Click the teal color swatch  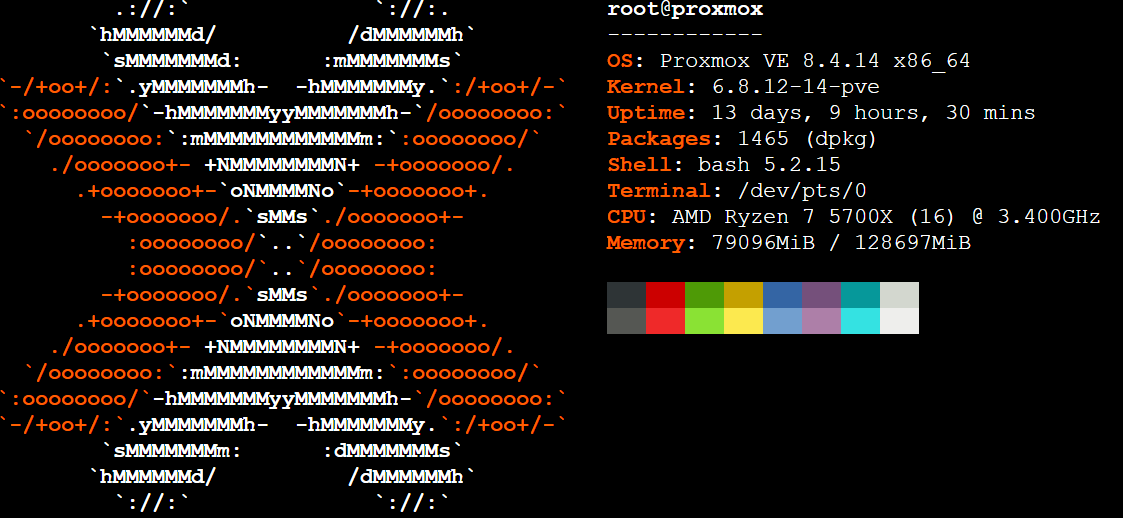tap(860, 295)
